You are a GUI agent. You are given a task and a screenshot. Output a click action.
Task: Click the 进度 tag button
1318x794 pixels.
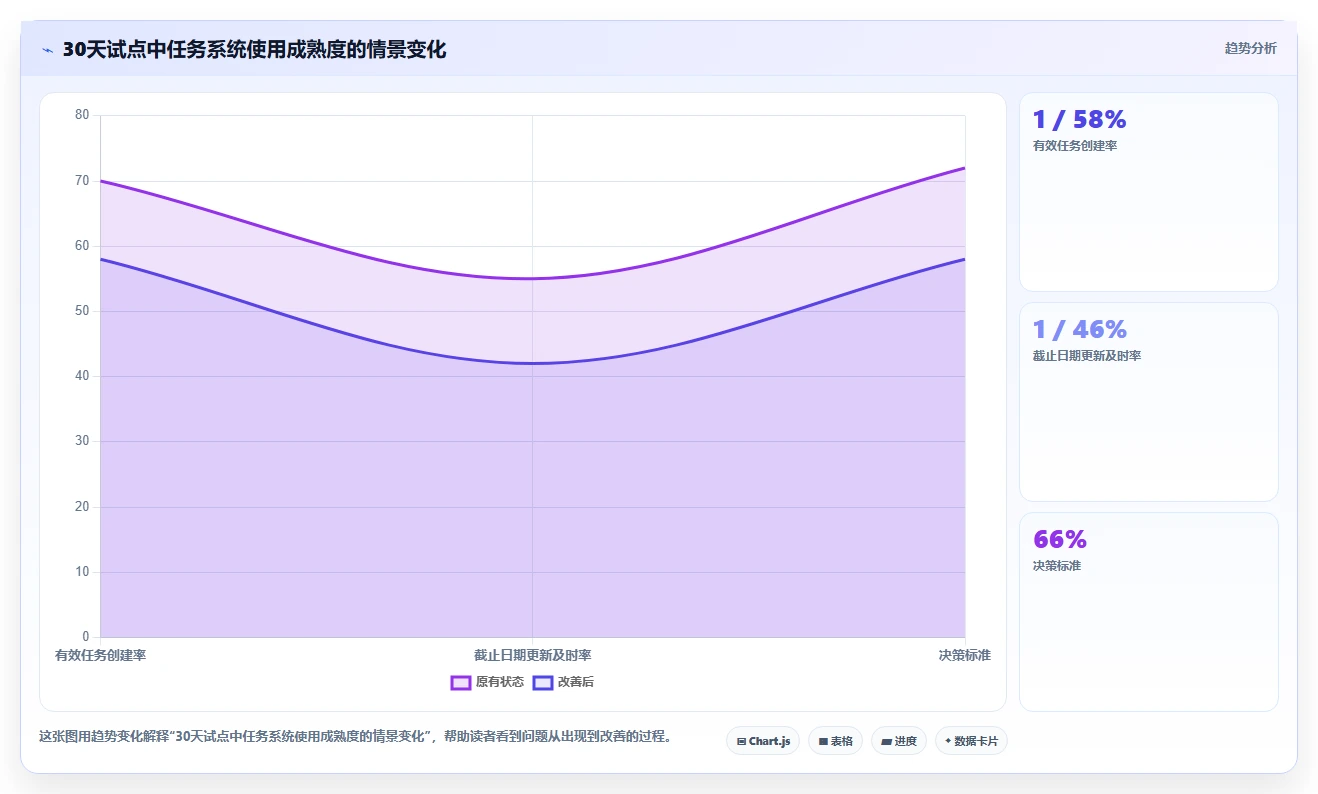pyautogui.click(x=899, y=741)
